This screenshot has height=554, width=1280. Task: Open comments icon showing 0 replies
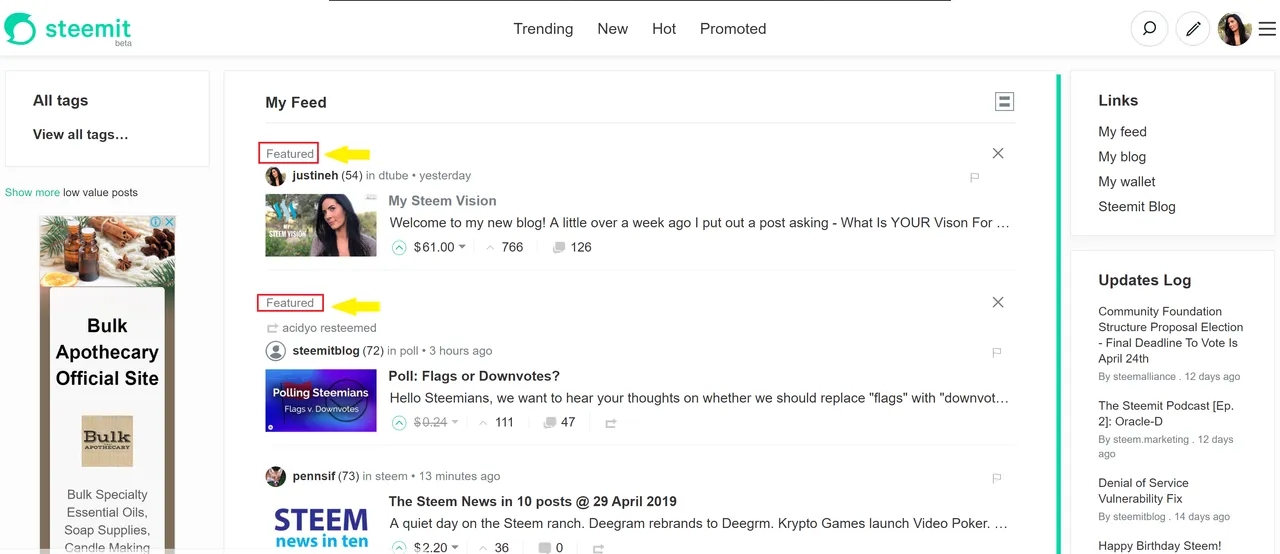[x=545, y=547]
